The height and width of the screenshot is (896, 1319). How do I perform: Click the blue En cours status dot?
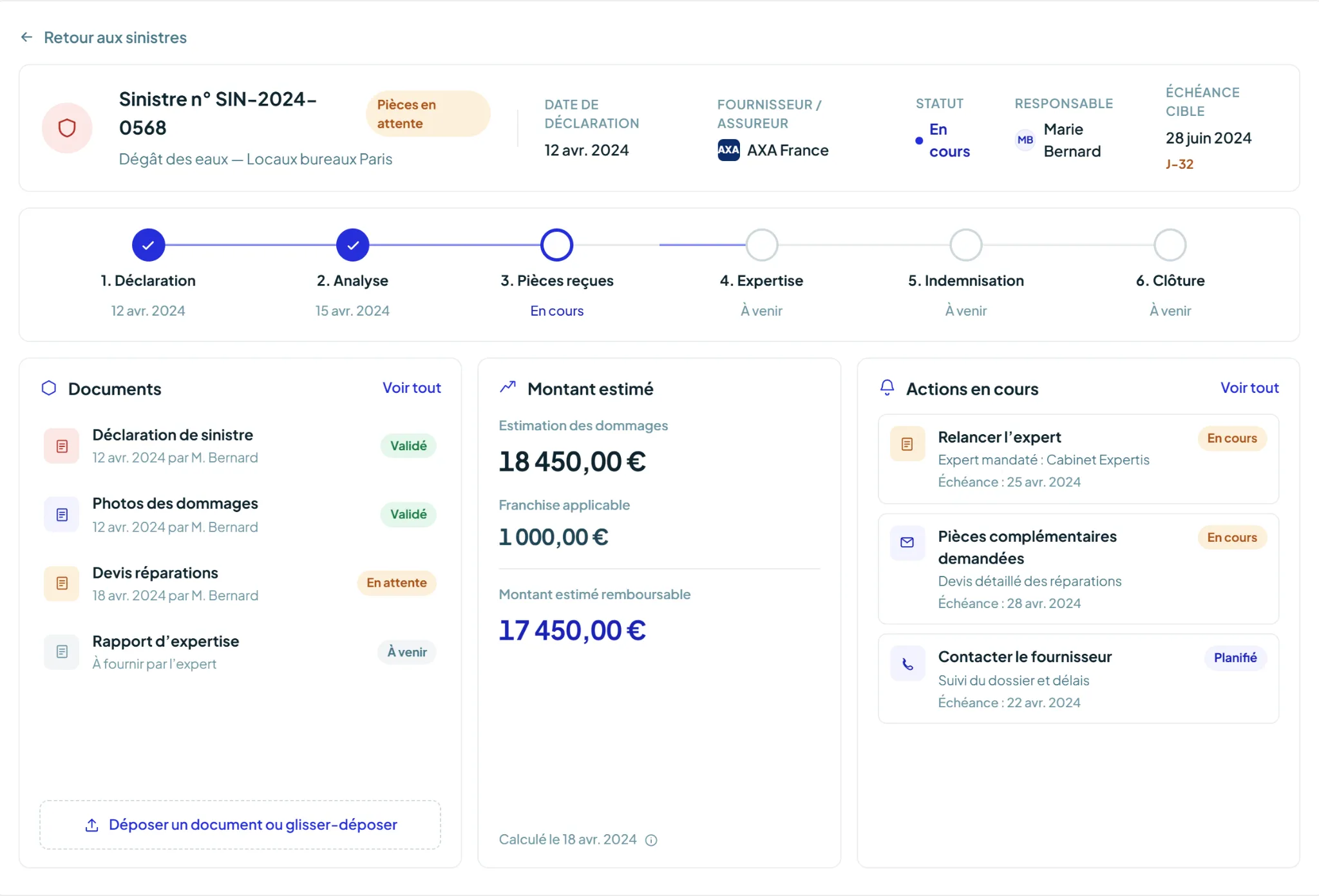pos(919,140)
